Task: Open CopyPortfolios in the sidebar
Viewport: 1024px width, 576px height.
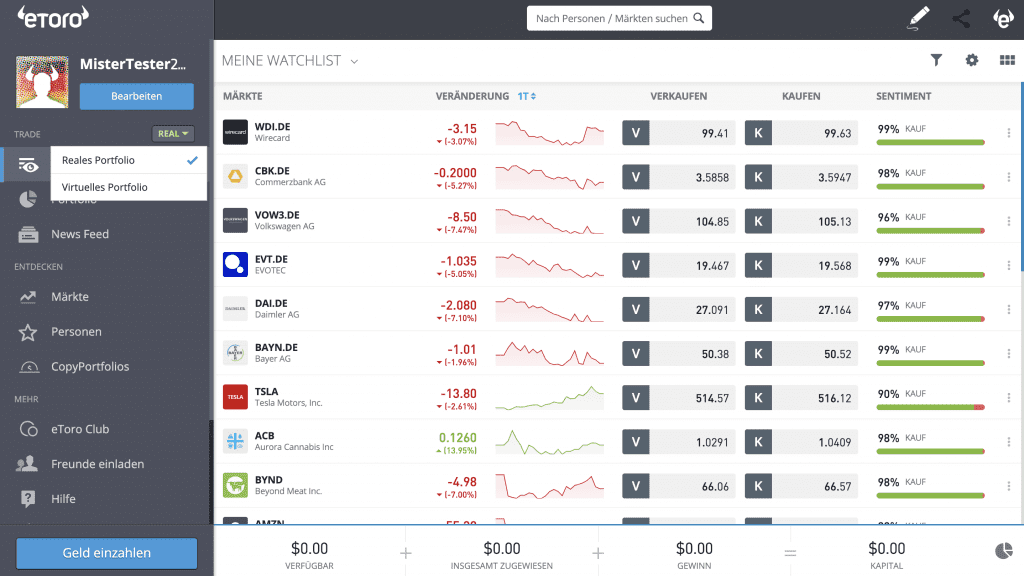Action: click(x=90, y=366)
